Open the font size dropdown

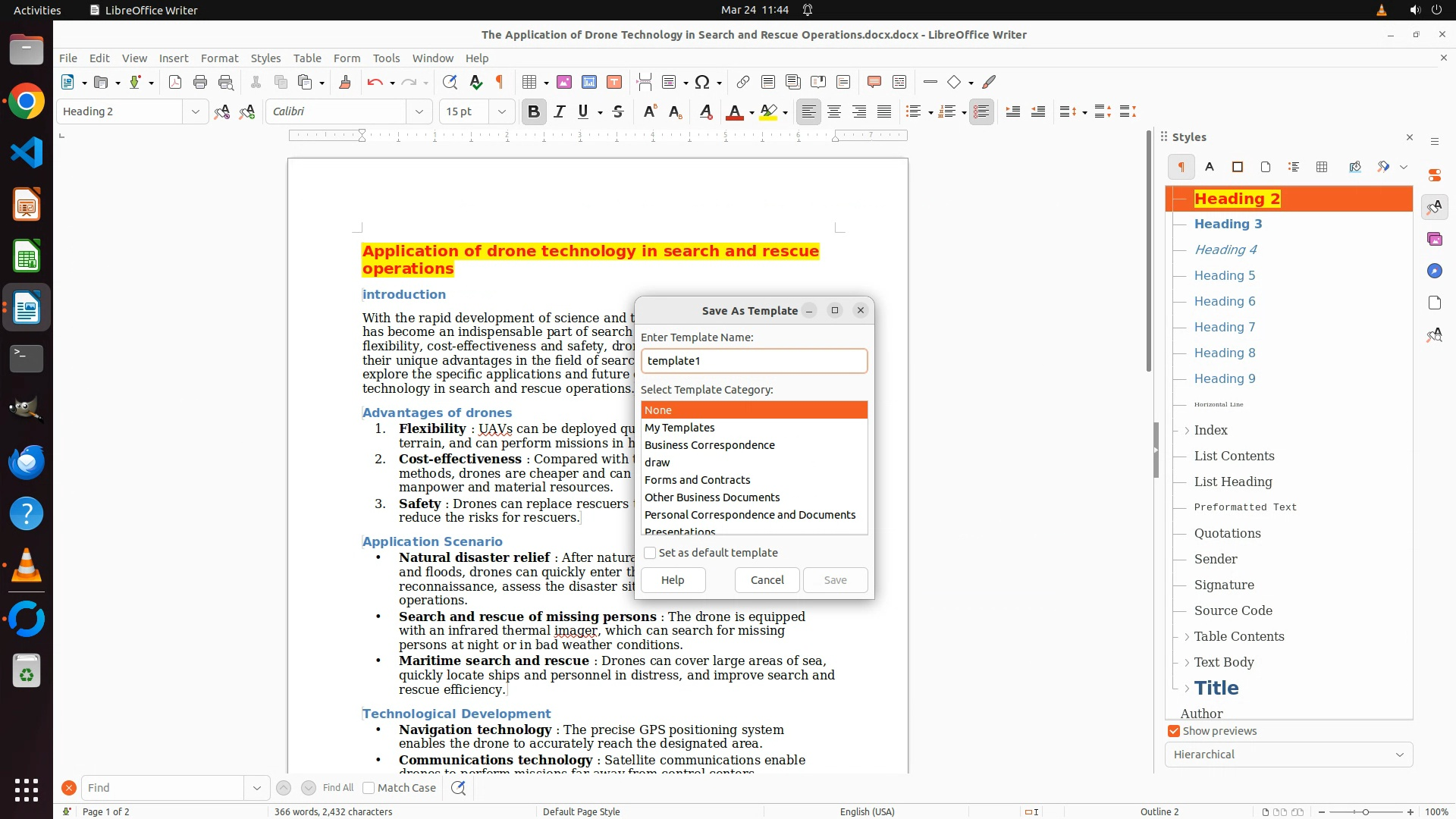pos(501,111)
